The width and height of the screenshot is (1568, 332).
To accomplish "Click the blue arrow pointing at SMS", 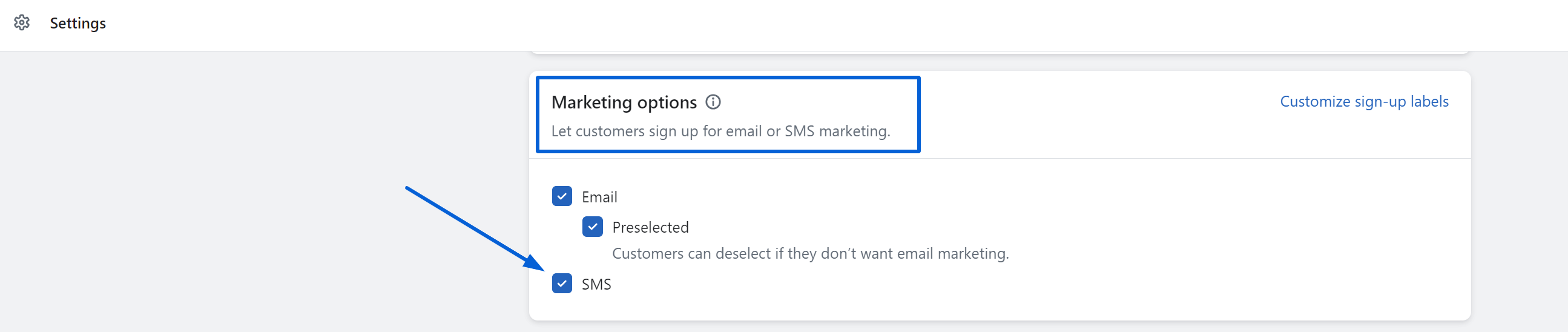I will click(474, 228).
